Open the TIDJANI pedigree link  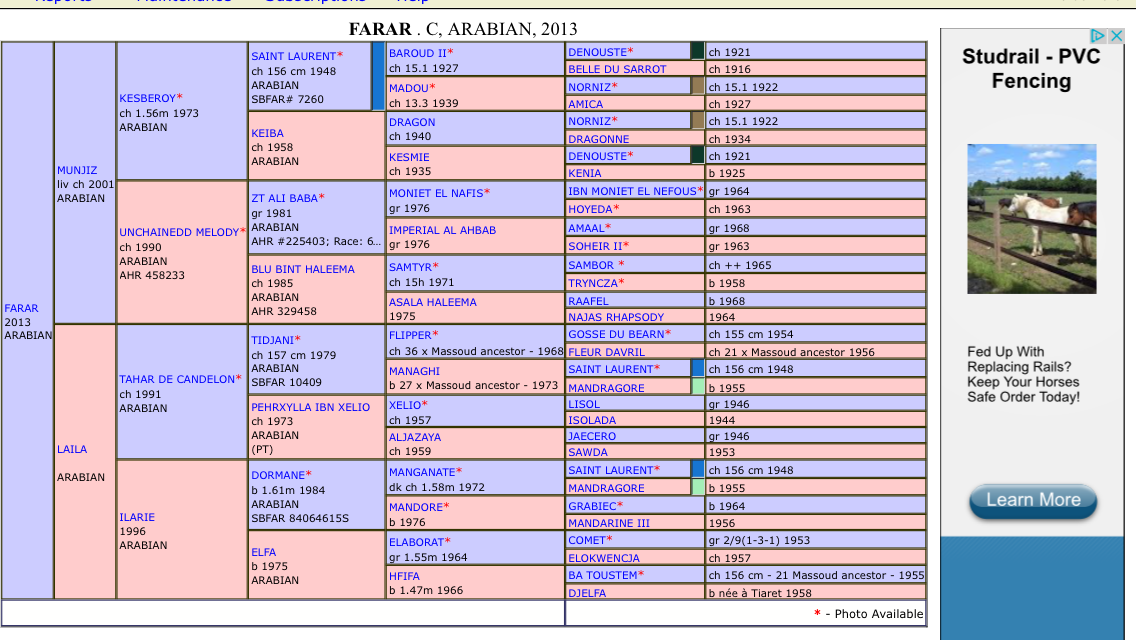pos(272,340)
